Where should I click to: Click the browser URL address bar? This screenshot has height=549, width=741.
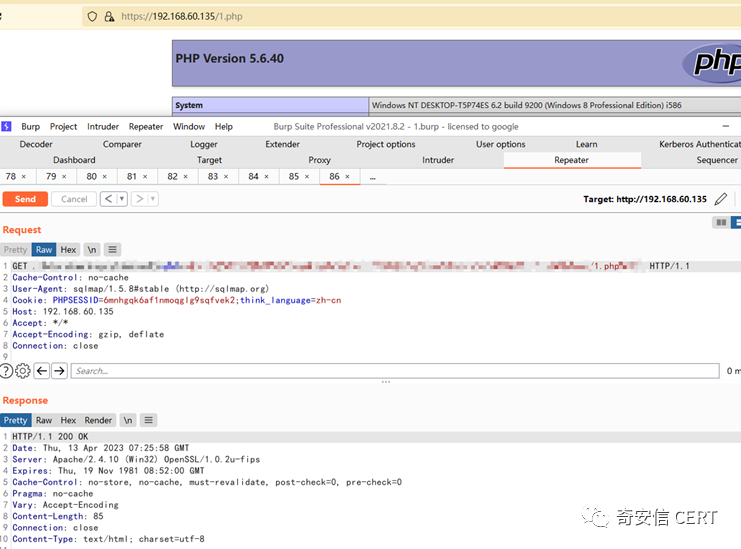point(411,17)
